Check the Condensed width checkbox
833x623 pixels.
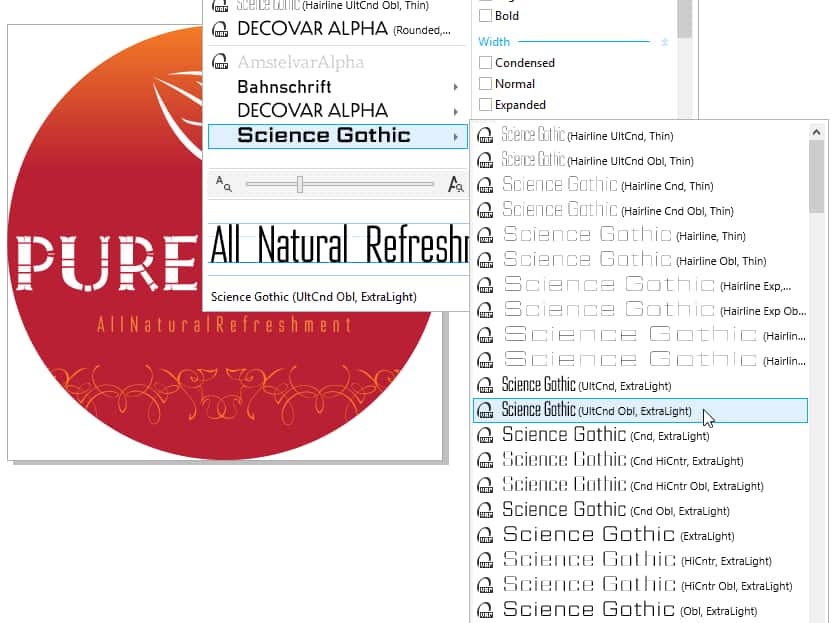coord(486,63)
